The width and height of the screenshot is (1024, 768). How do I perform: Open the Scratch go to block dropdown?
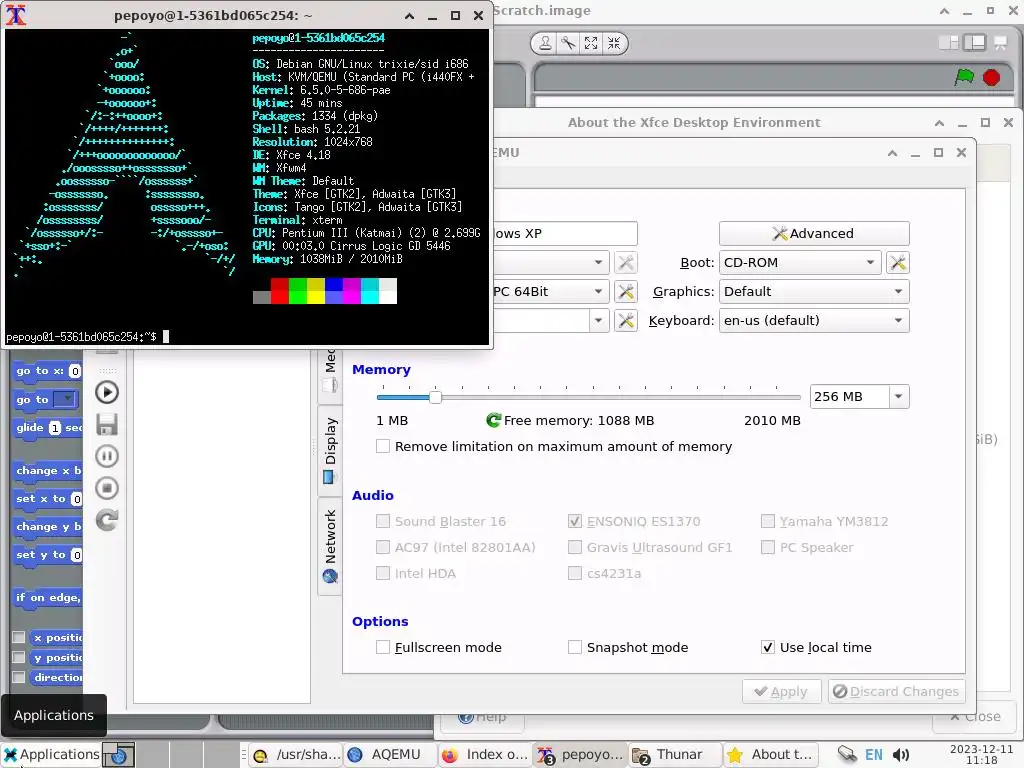tap(65, 399)
